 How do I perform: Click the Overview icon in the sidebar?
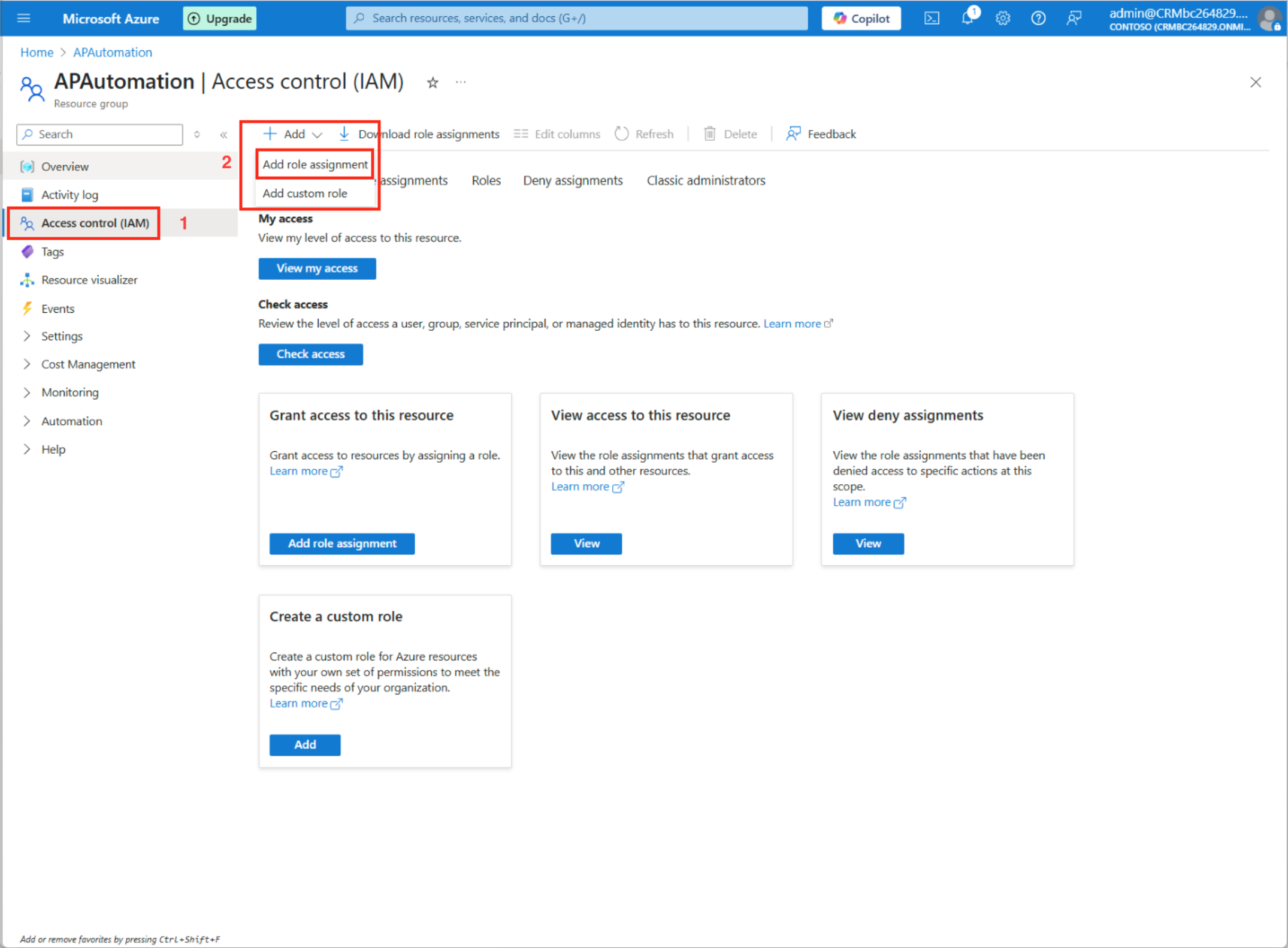(27, 167)
